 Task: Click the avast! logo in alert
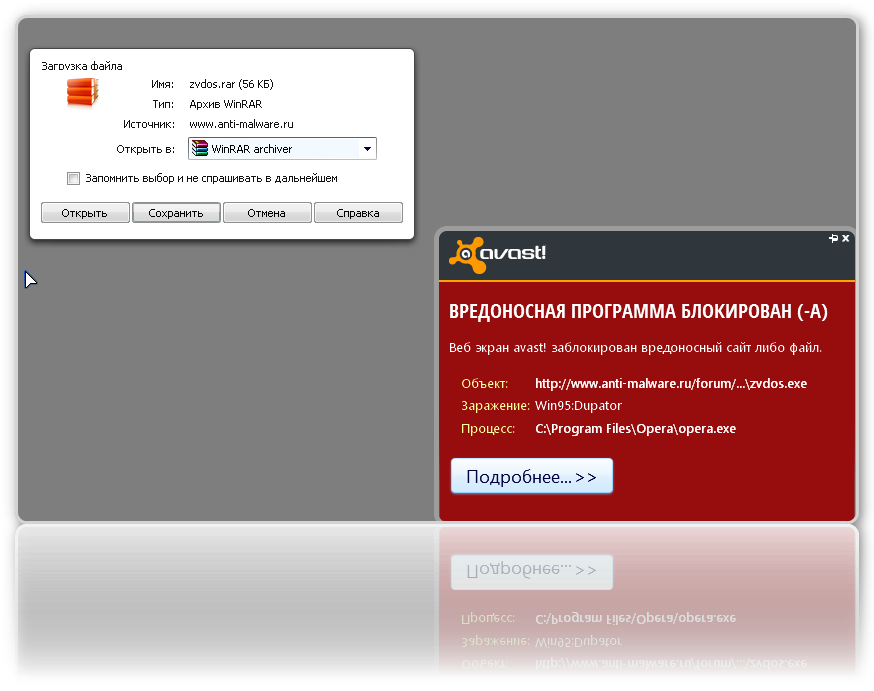(x=497, y=255)
